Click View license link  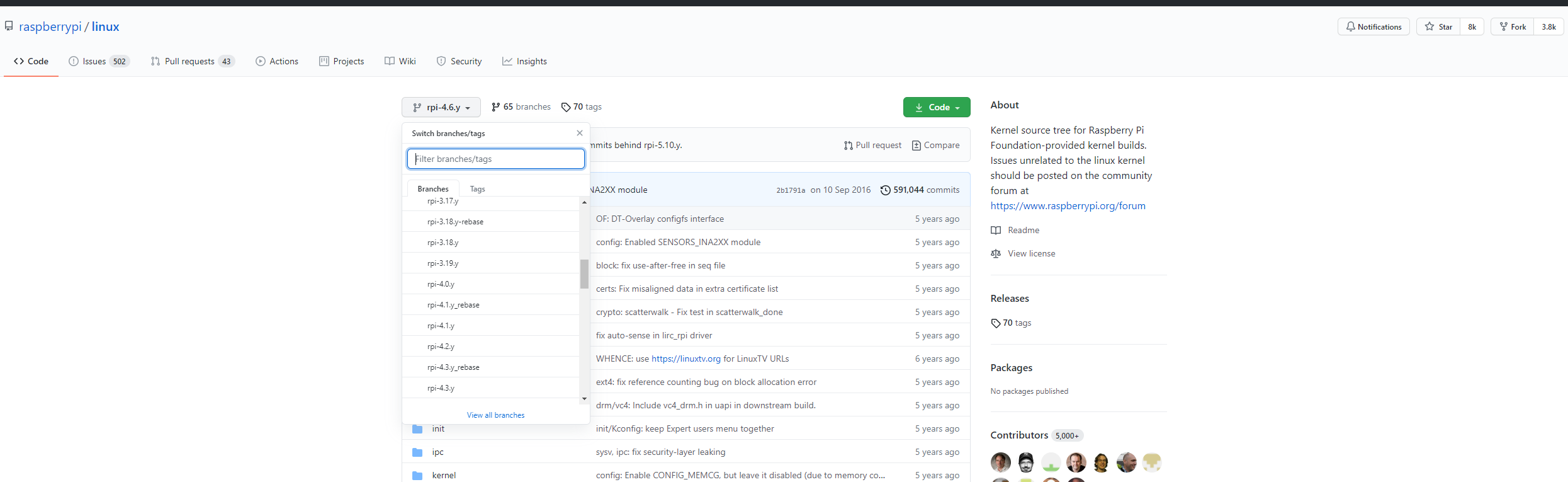pyautogui.click(x=1023, y=253)
